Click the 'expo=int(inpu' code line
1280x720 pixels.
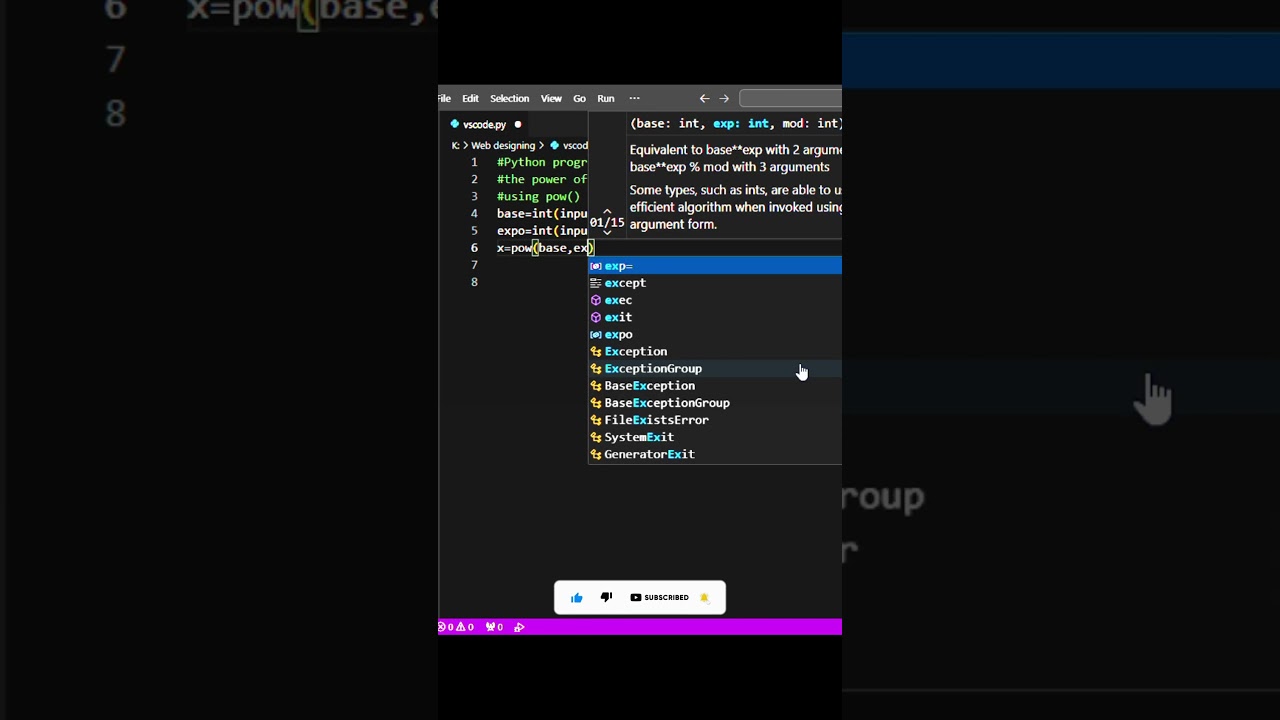tap(542, 231)
